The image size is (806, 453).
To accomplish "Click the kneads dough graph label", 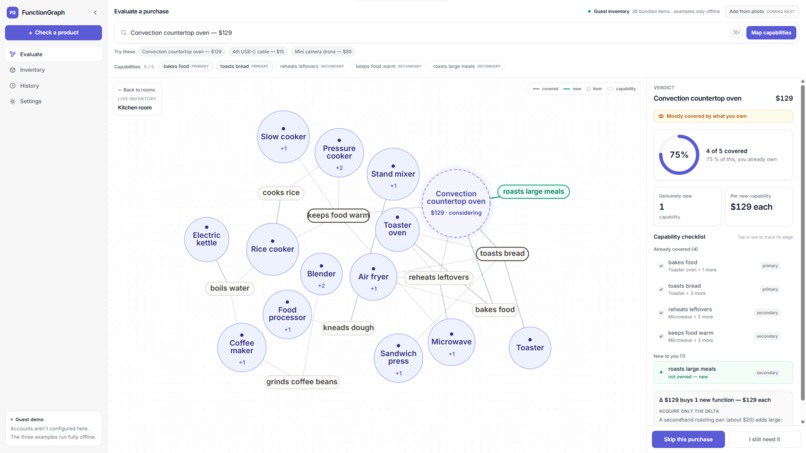I will (x=349, y=328).
